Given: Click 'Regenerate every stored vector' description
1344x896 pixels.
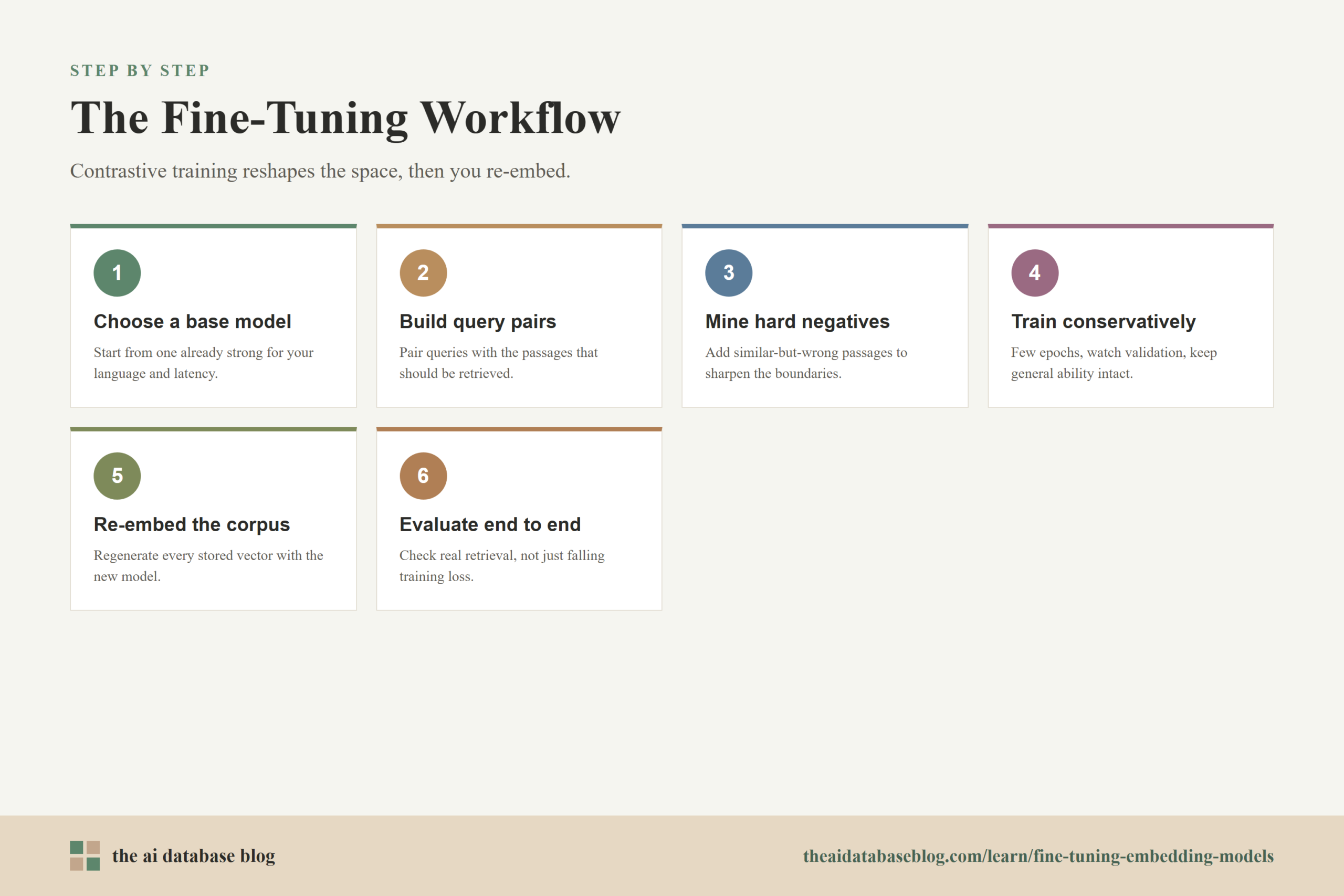Looking at the screenshot, I should coord(208,566).
